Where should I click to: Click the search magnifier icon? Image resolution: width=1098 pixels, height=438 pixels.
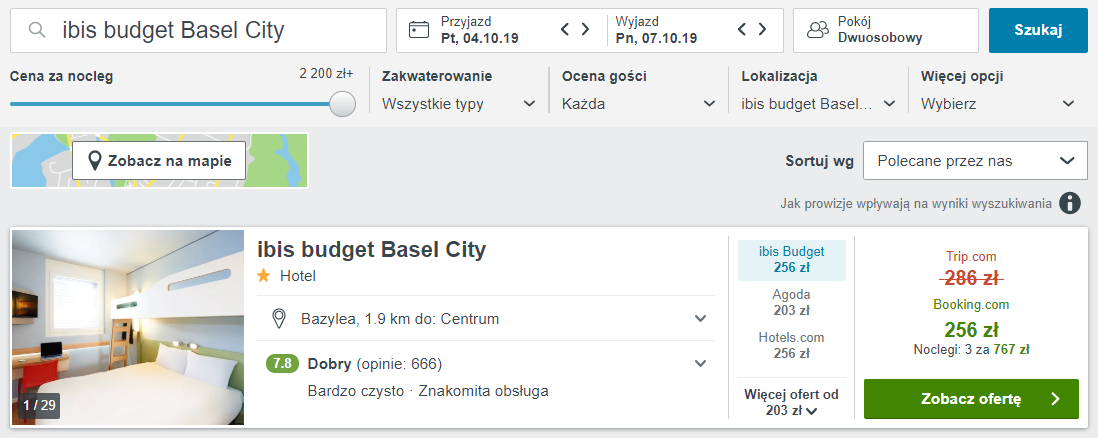(36, 30)
